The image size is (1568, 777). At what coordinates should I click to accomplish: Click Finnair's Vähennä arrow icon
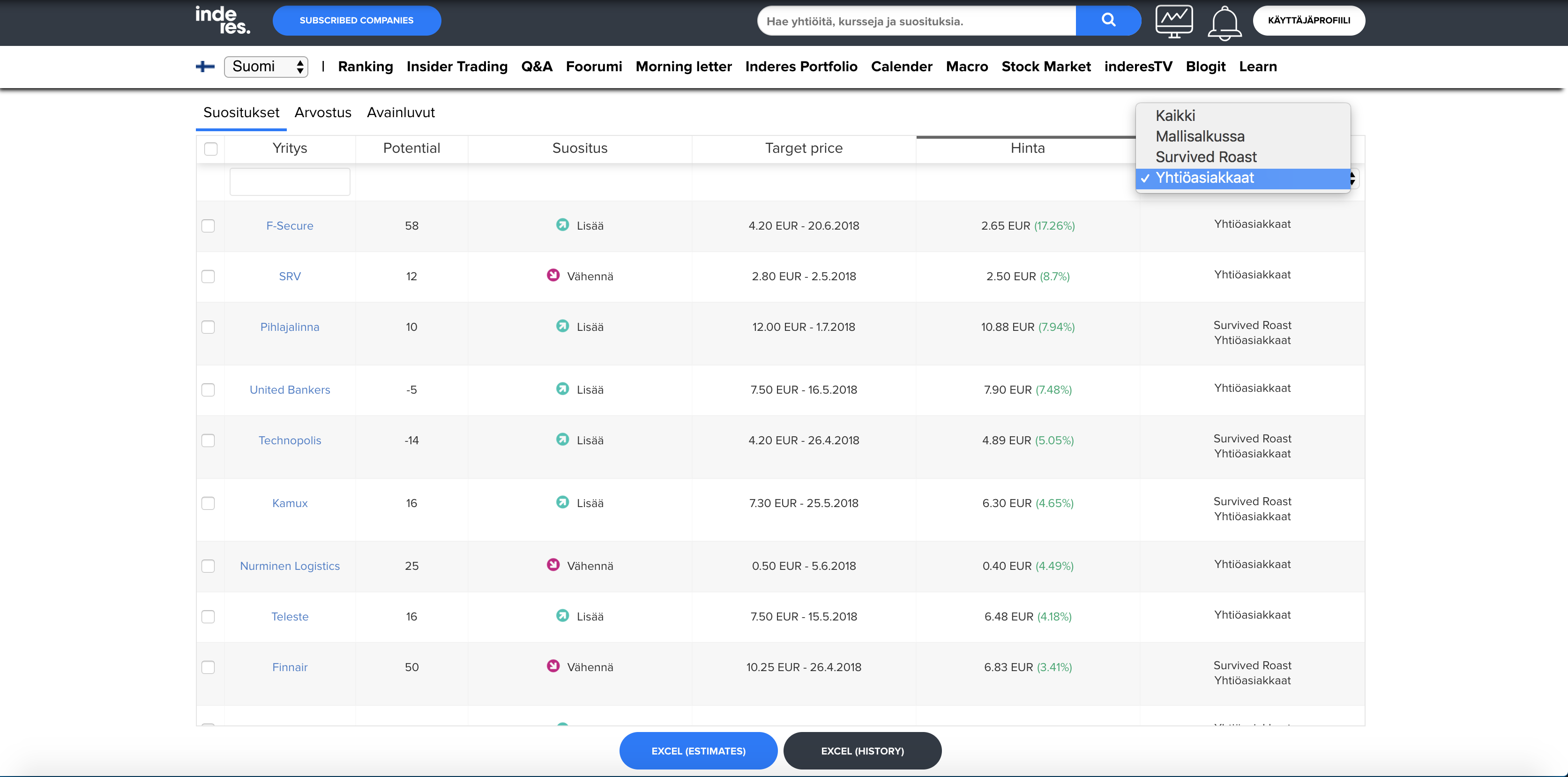pyautogui.click(x=553, y=666)
